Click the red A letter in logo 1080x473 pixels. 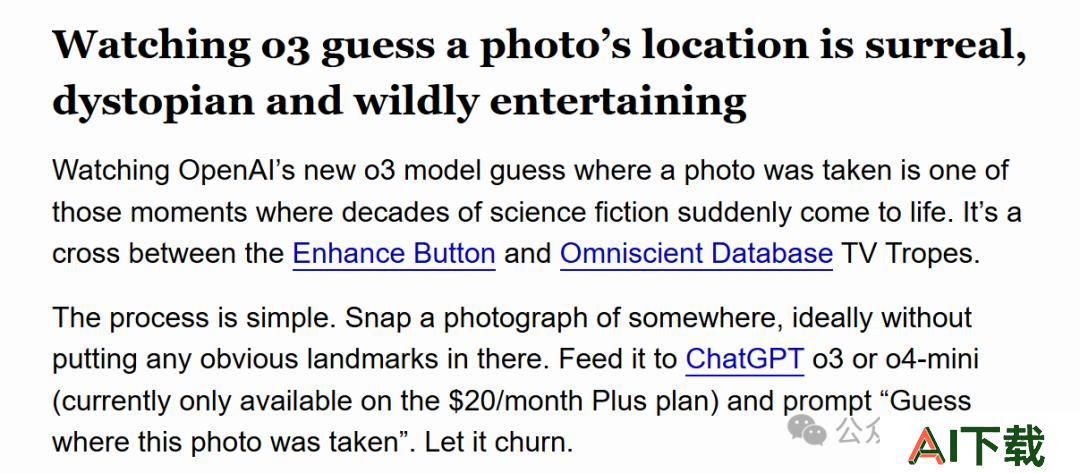pyautogui.click(x=926, y=445)
